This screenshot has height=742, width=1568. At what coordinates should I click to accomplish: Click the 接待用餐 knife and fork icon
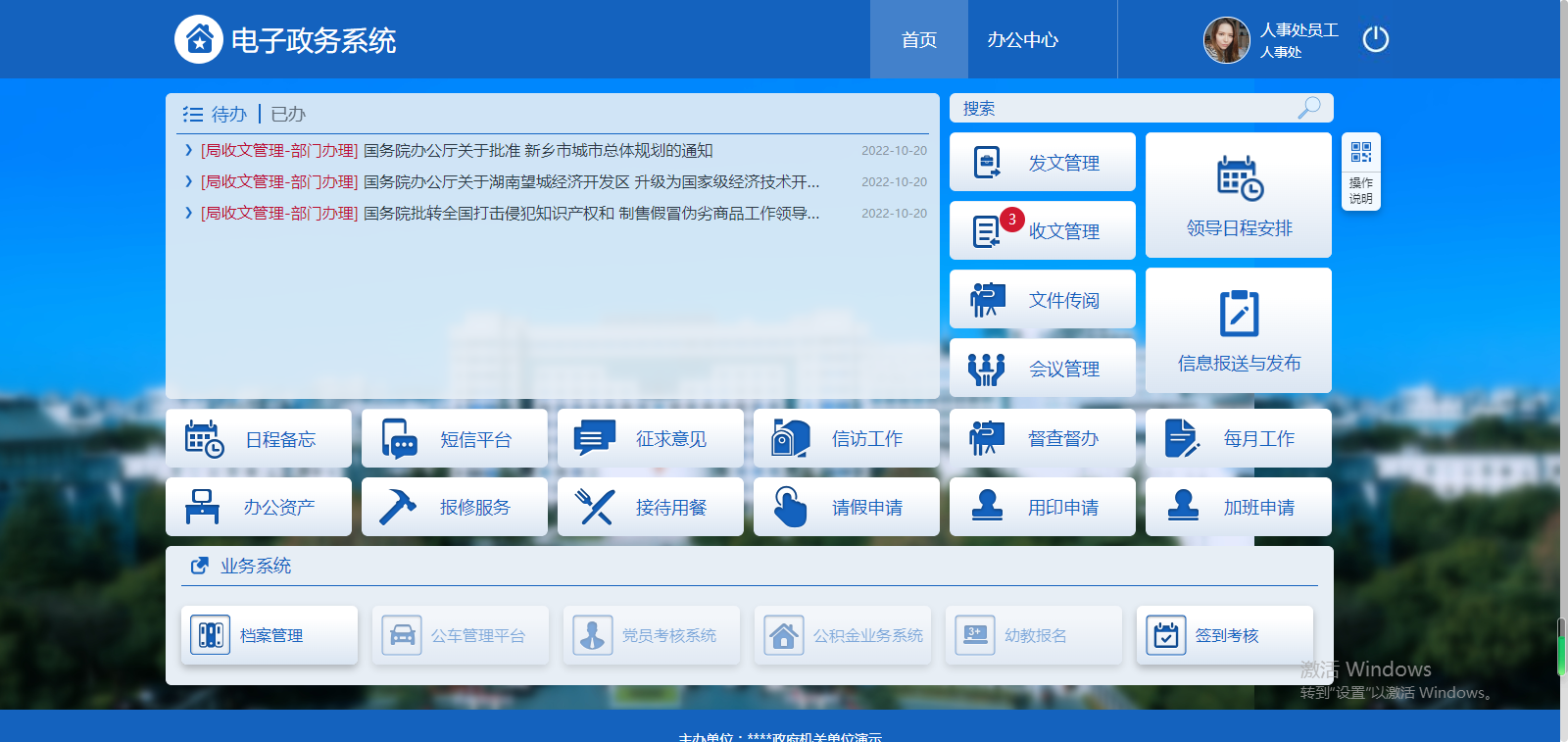(595, 507)
